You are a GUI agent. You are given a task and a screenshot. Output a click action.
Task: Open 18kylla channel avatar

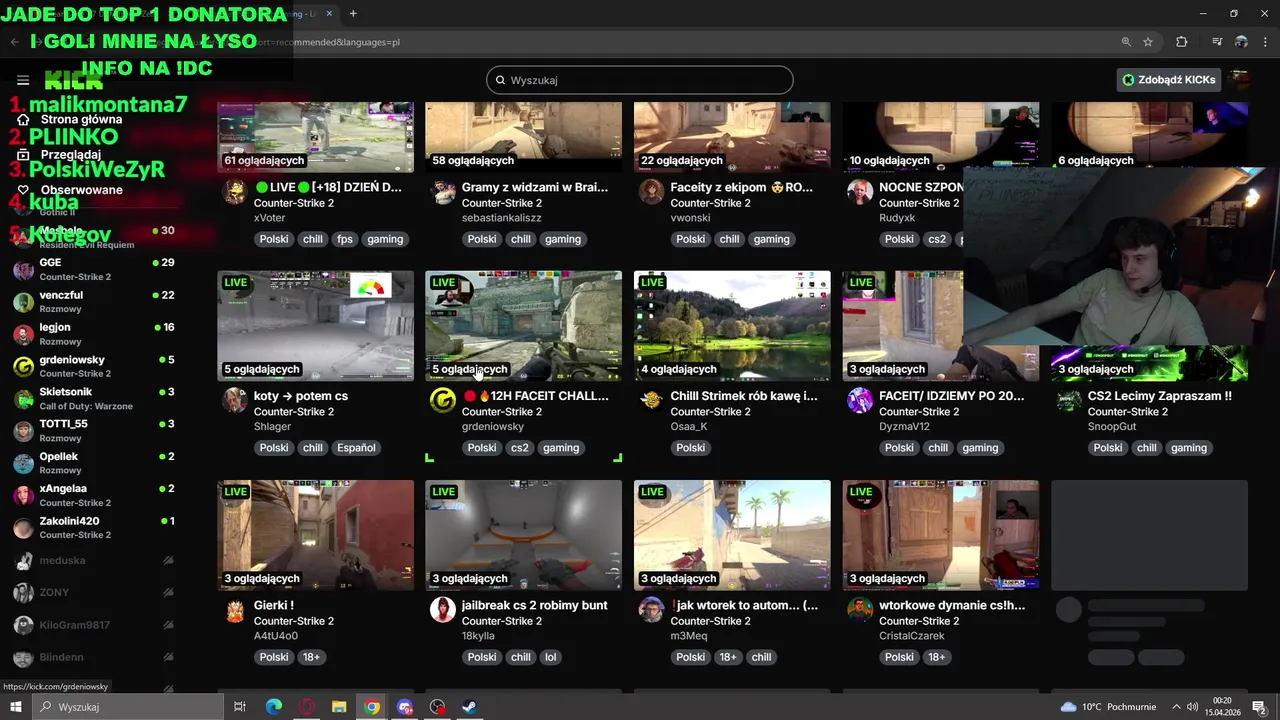pyautogui.click(x=443, y=610)
